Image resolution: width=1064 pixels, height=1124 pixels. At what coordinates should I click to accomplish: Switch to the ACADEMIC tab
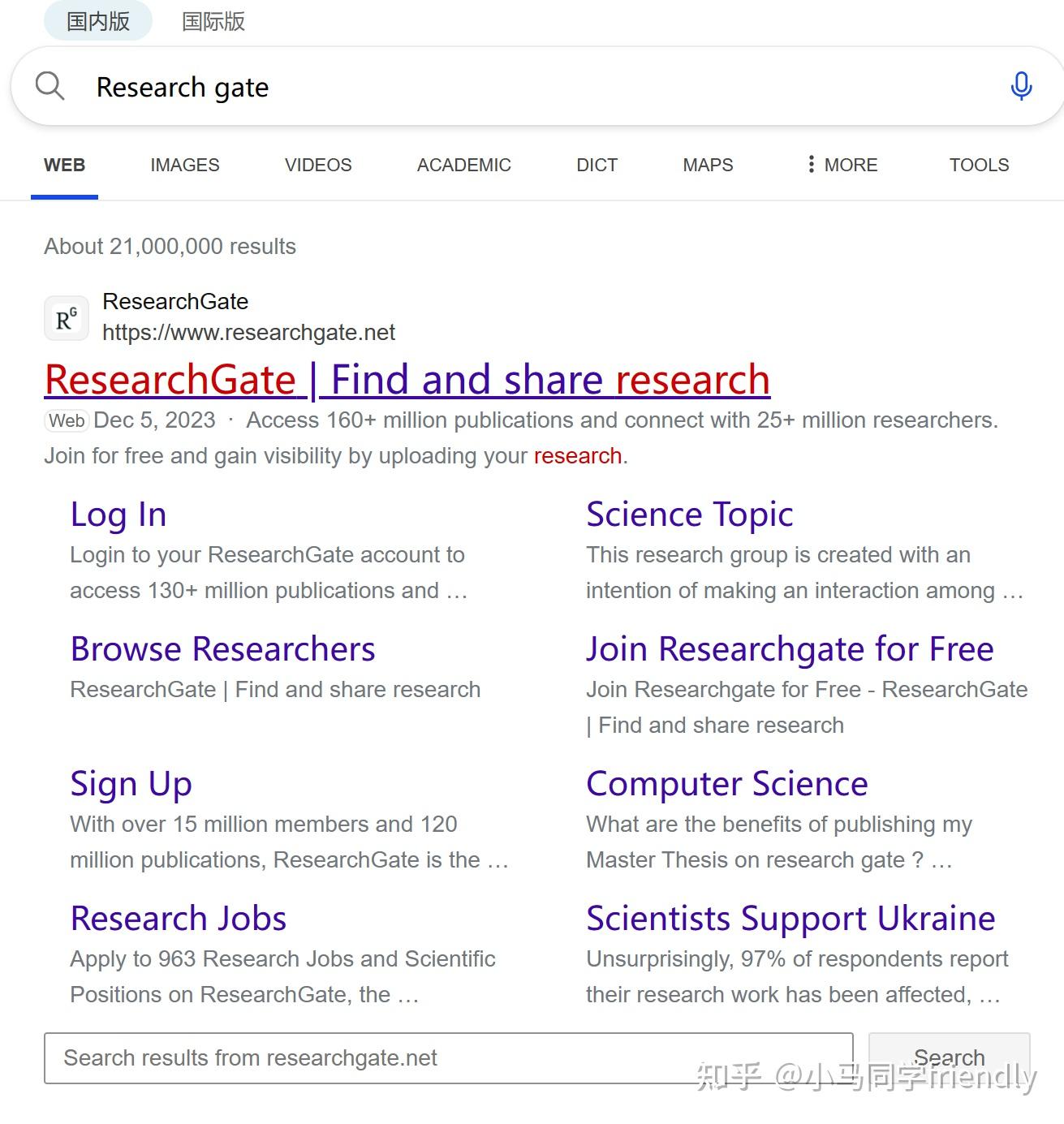pos(463,164)
